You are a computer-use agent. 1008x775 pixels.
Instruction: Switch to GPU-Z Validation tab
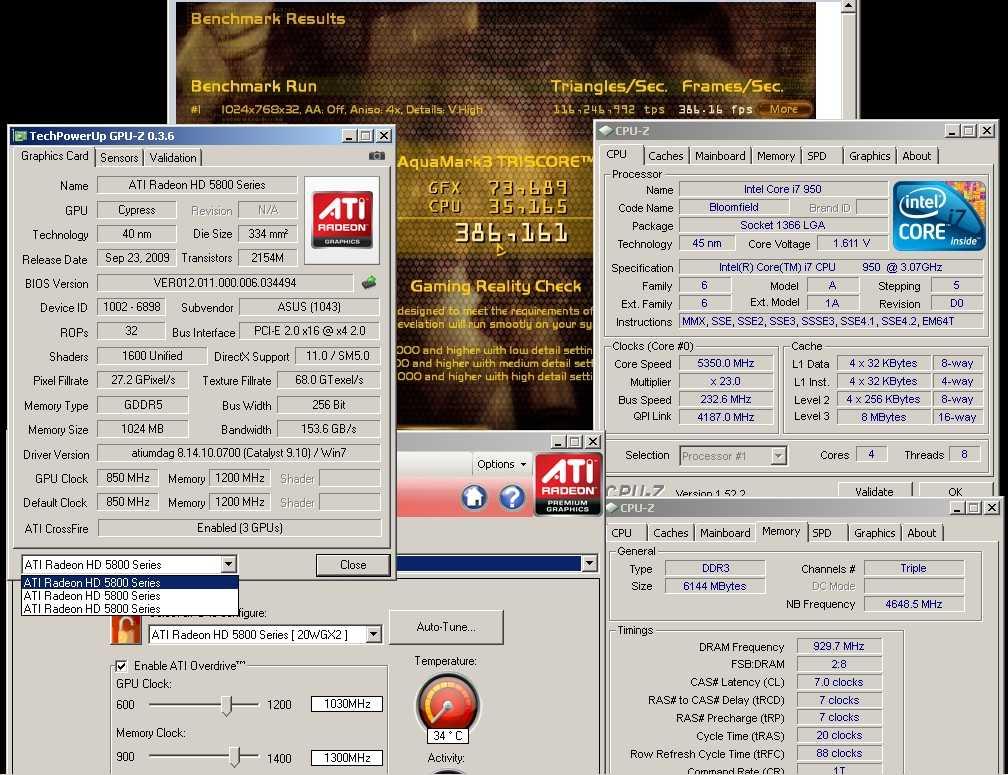(173, 157)
